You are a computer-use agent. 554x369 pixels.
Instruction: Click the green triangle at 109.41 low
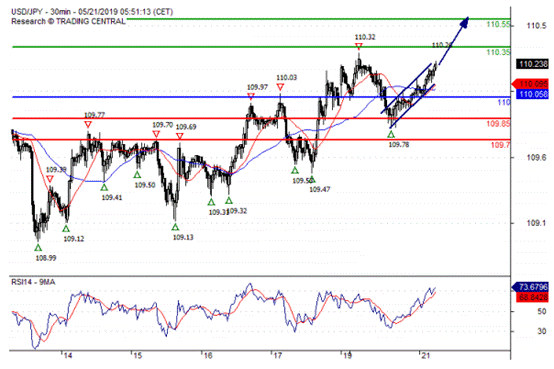pos(104,187)
